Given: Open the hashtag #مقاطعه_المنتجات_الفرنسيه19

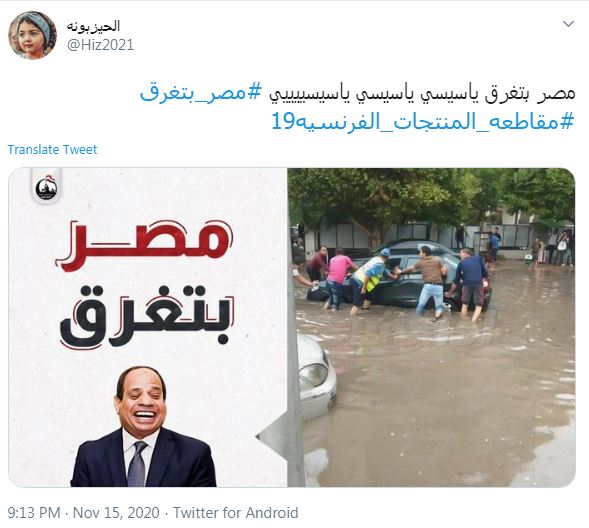Looking at the screenshot, I should coord(423,122).
